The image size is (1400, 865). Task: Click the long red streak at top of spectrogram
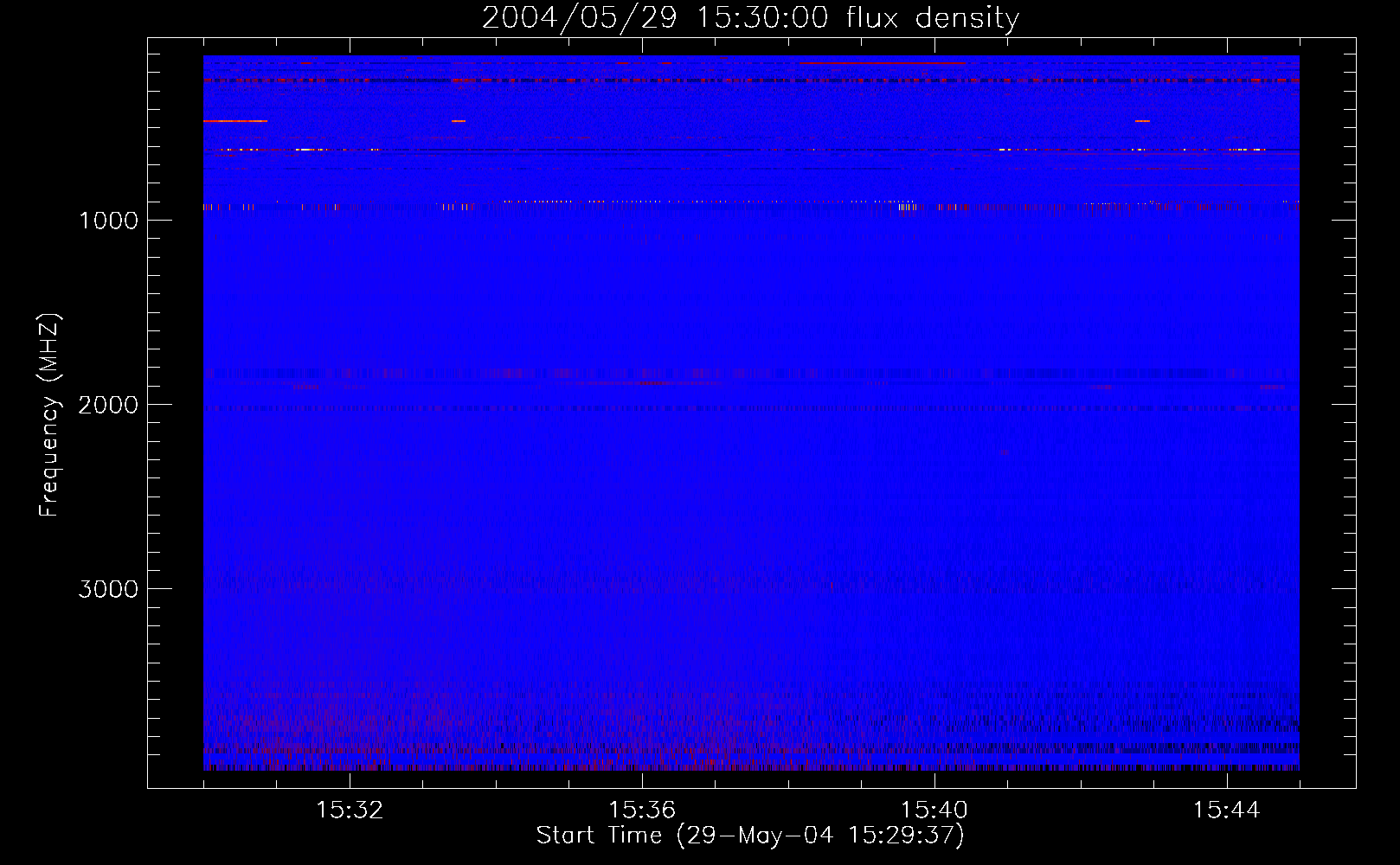pyautogui.click(x=882, y=63)
